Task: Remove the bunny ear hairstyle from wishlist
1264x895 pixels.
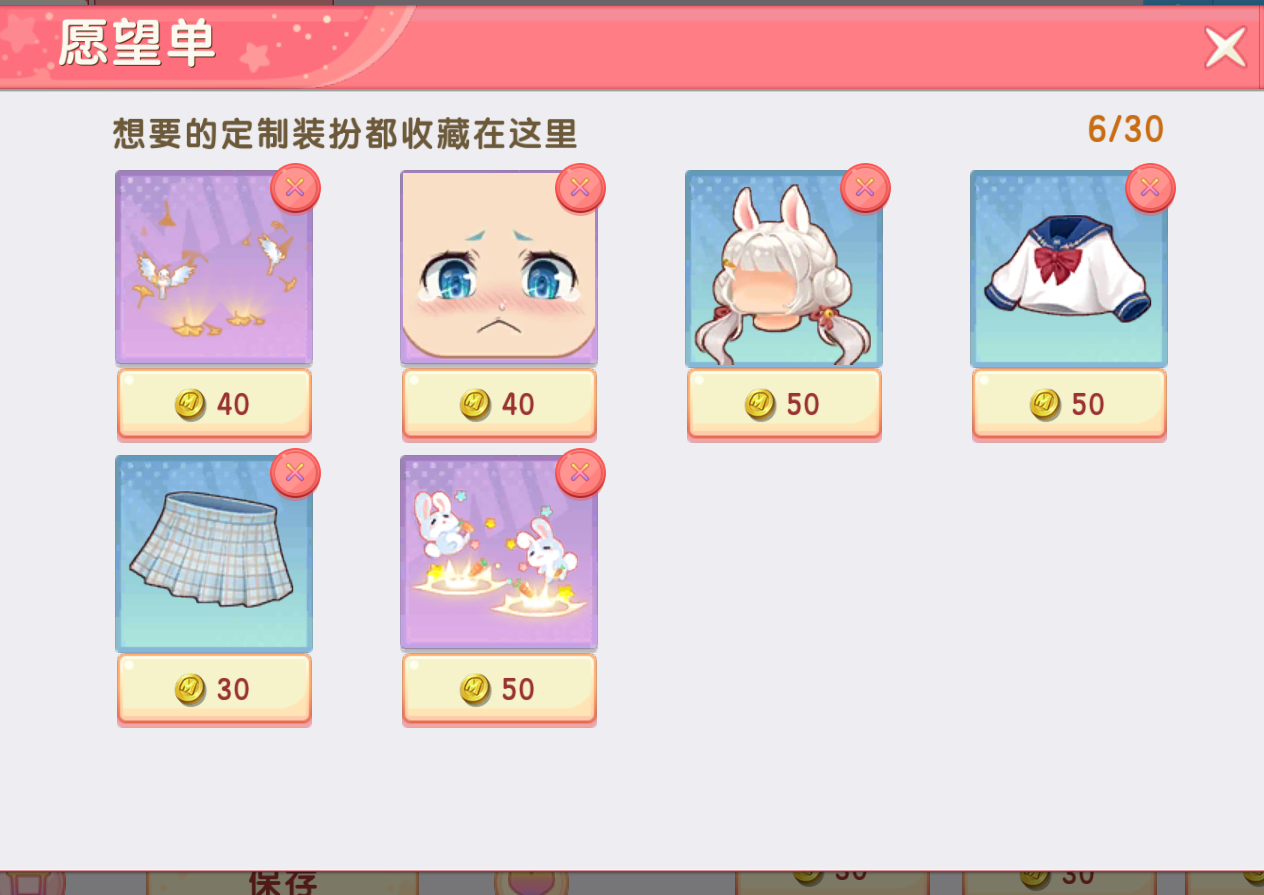Action: click(x=866, y=188)
